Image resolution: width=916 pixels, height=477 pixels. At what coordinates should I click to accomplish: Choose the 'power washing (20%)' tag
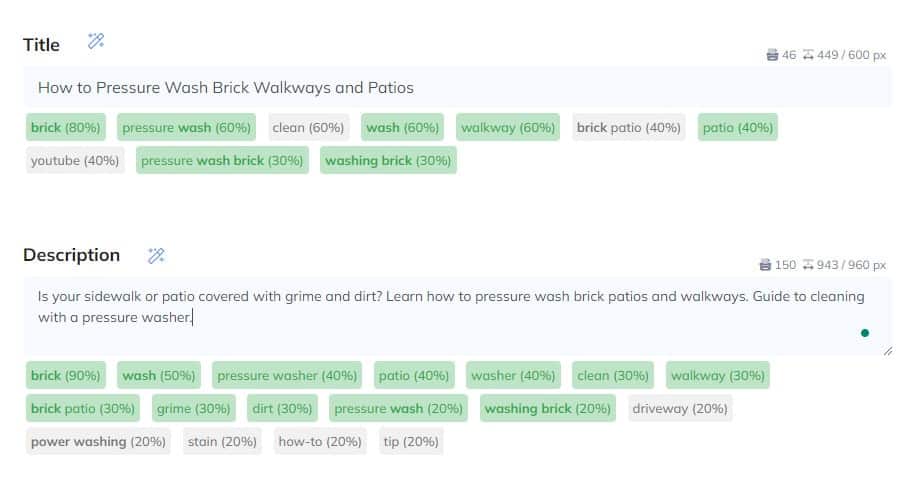(98, 441)
